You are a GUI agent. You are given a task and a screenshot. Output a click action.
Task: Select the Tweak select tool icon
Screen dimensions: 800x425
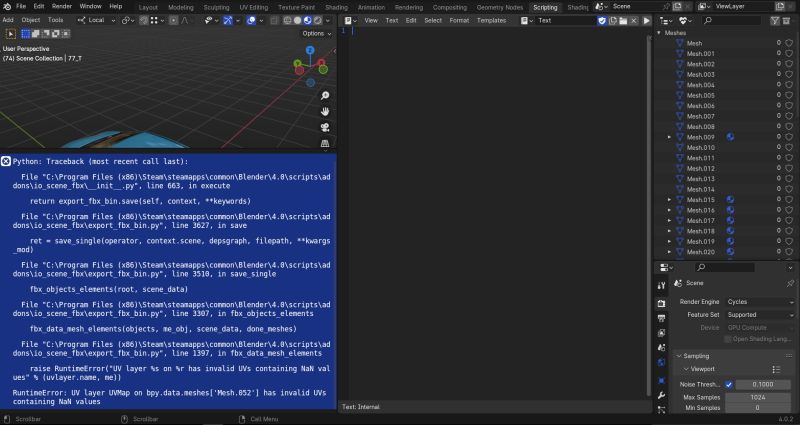coord(10,34)
